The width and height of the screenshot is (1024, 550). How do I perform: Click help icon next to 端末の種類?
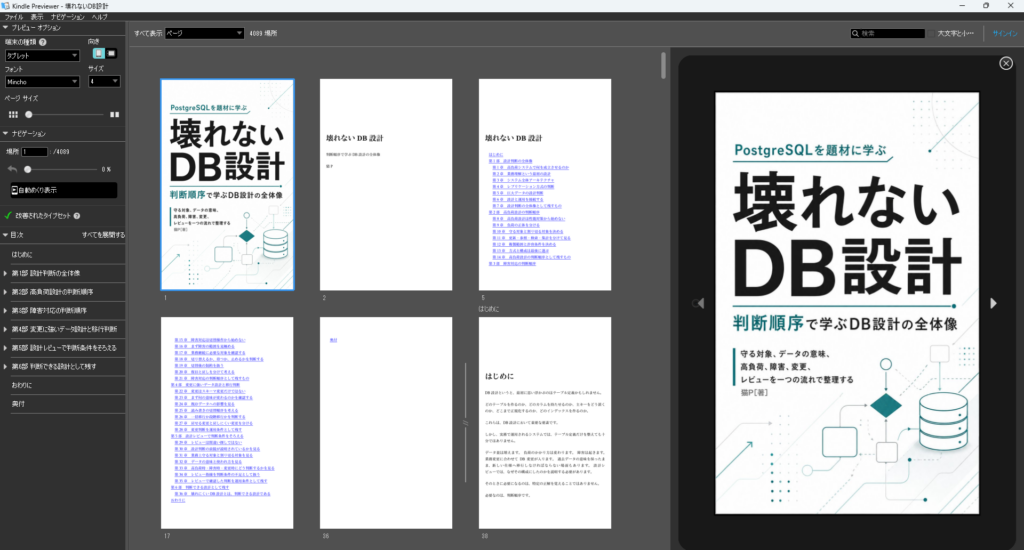point(42,42)
